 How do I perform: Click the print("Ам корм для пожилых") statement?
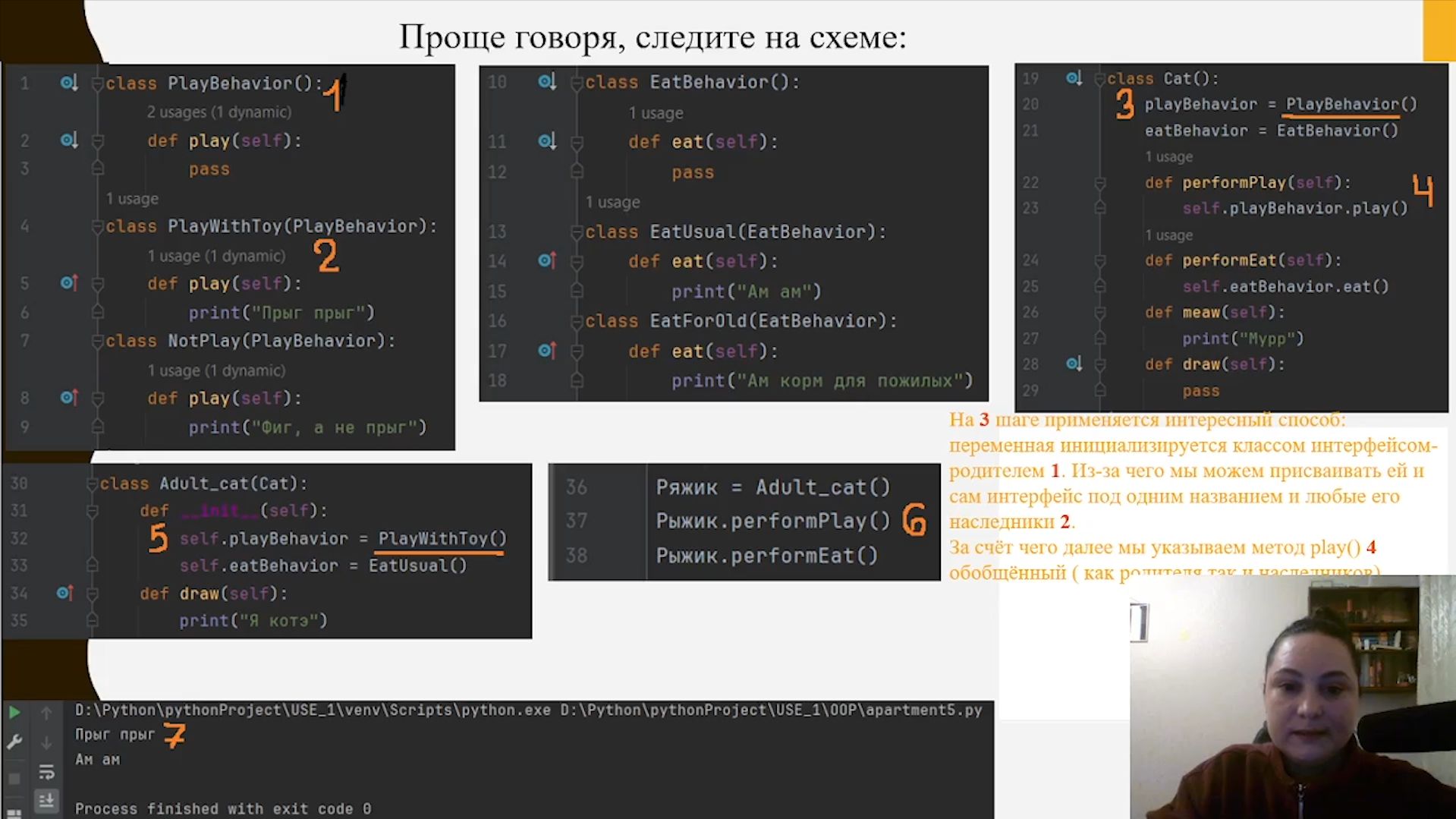point(822,381)
